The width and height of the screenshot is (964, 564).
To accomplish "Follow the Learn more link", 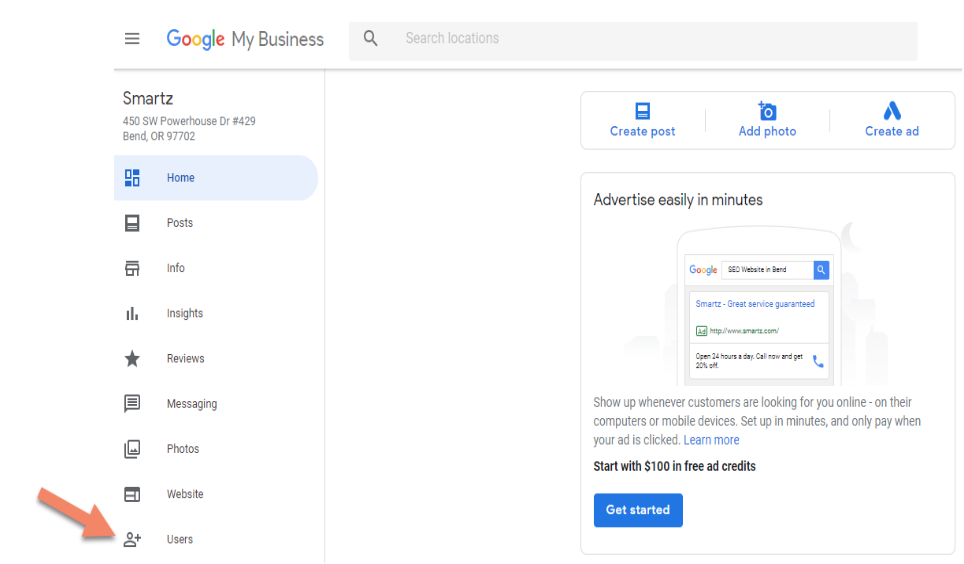I will (x=711, y=440).
